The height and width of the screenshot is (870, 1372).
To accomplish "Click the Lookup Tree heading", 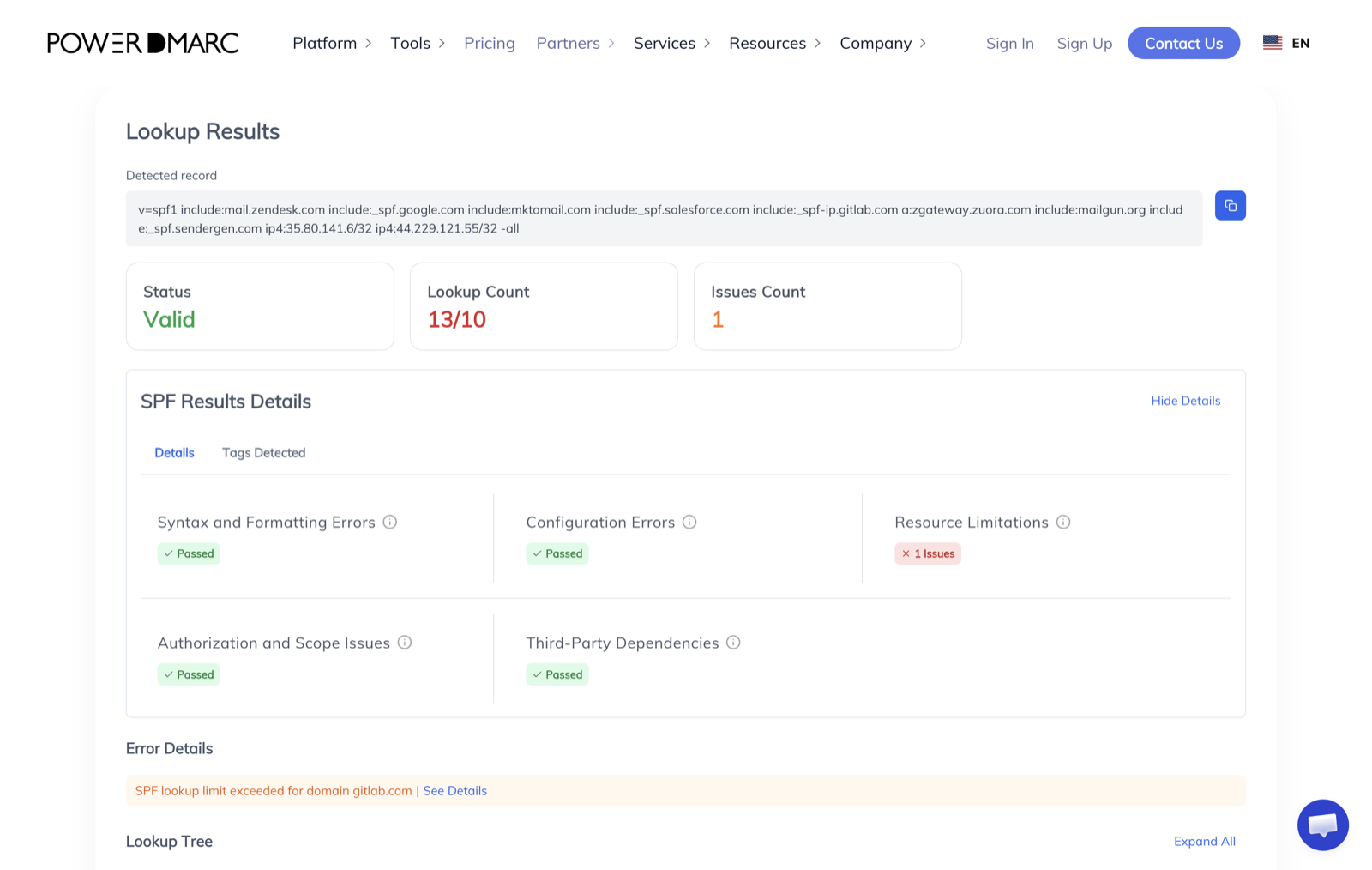I will tap(169, 841).
